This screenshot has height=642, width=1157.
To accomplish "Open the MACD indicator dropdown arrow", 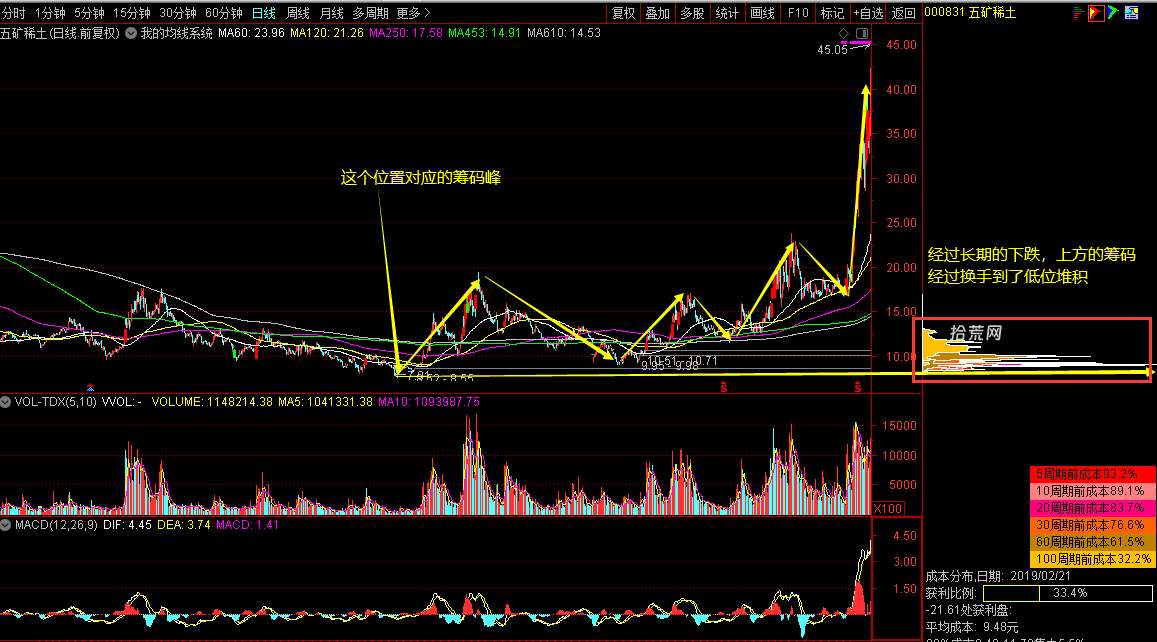I will [6, 525].
